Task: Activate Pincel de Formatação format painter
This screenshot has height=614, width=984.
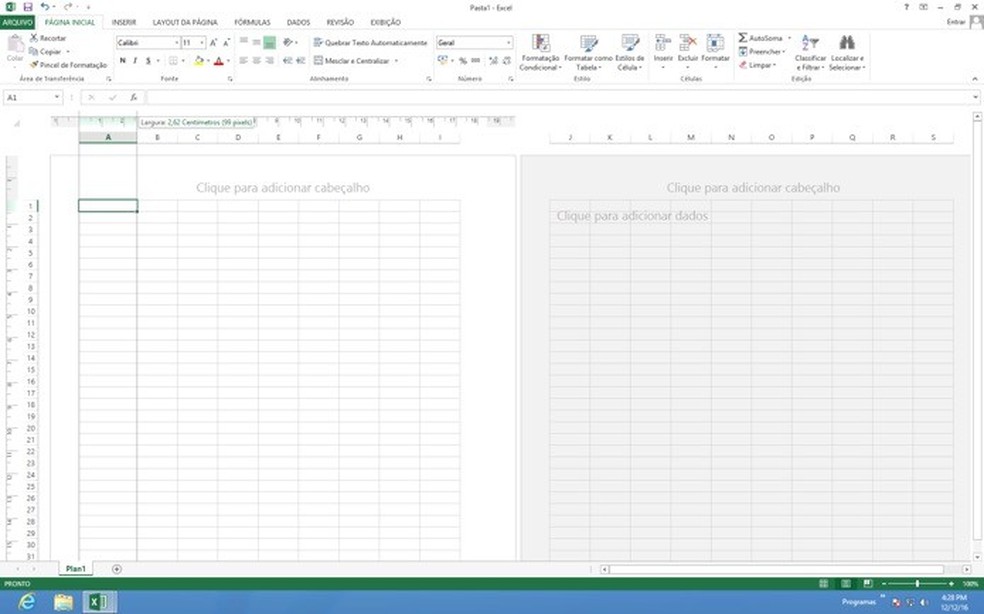Action: [x=68, y=65]
